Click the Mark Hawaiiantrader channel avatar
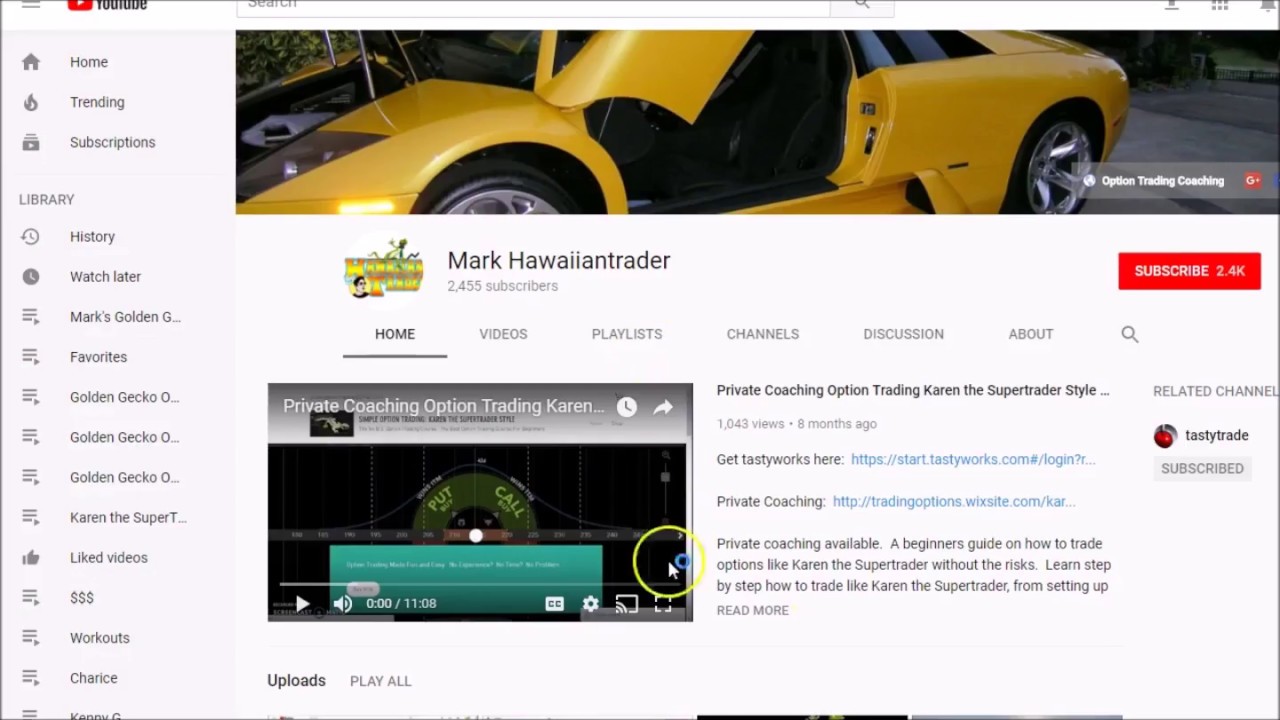Viewport: 1280px width, 720px height. (x=383, y=270)
